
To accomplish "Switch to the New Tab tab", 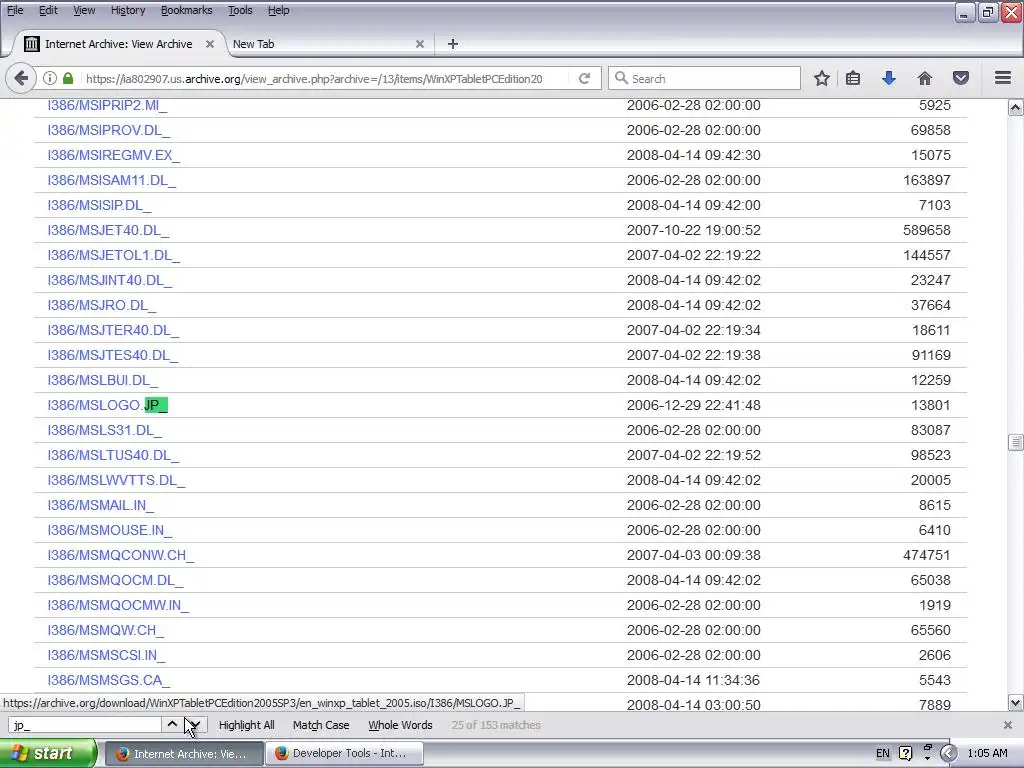I will (327, 44).
